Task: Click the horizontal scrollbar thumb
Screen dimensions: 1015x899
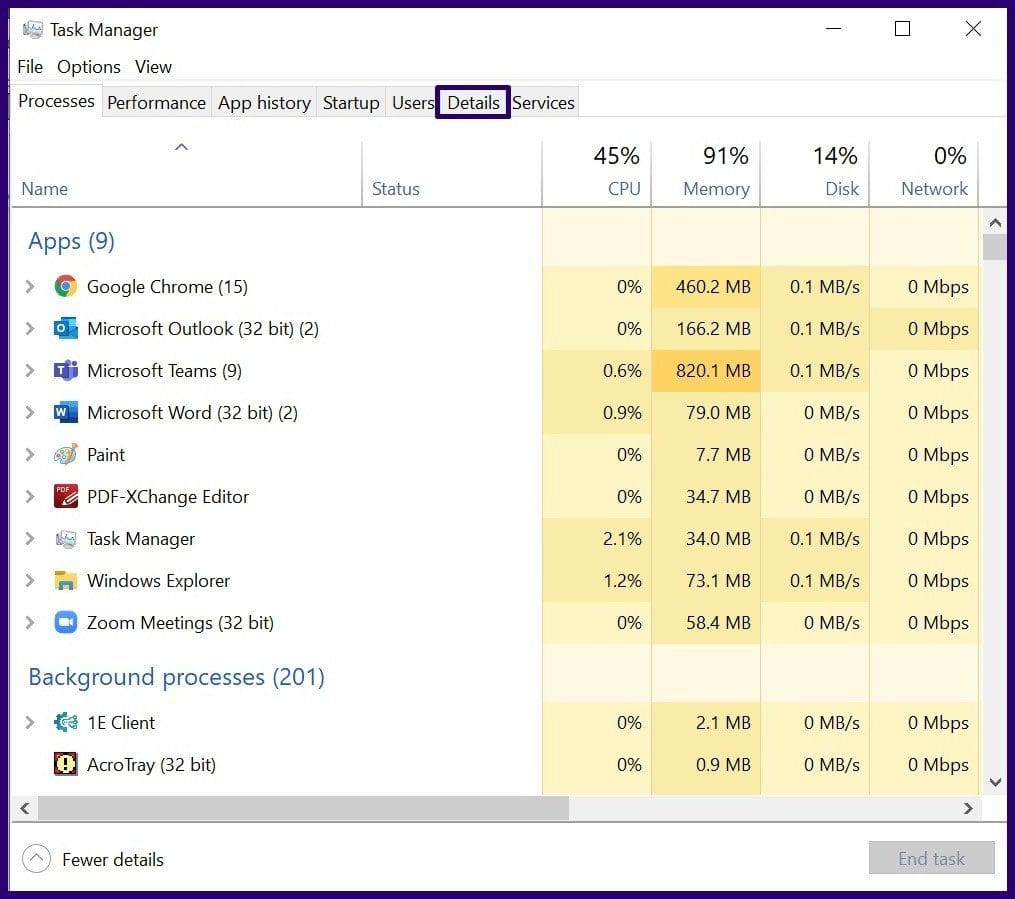Action: 303,808
